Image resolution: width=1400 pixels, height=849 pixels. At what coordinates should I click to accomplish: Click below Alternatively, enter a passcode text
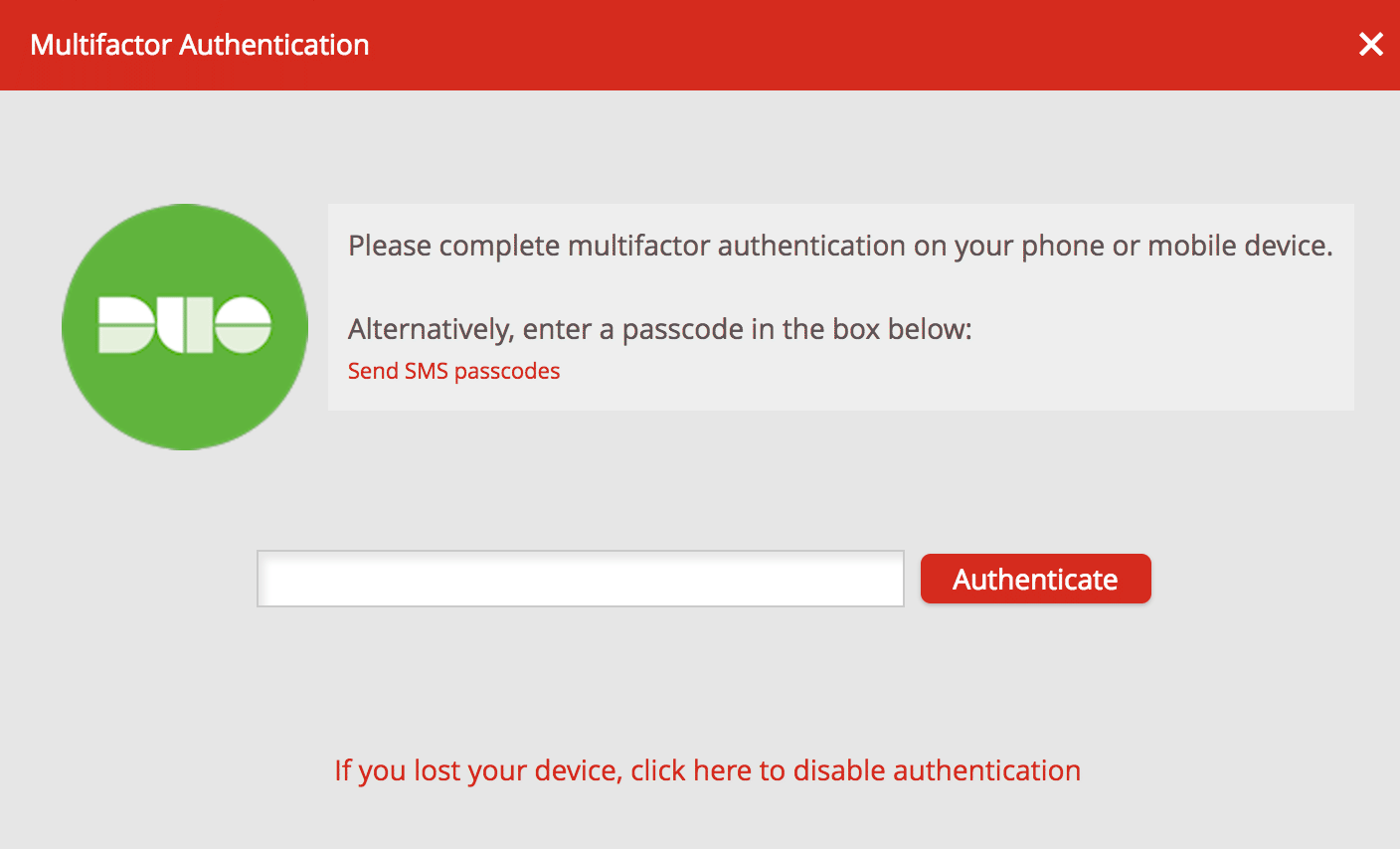(x=453, y=370)
